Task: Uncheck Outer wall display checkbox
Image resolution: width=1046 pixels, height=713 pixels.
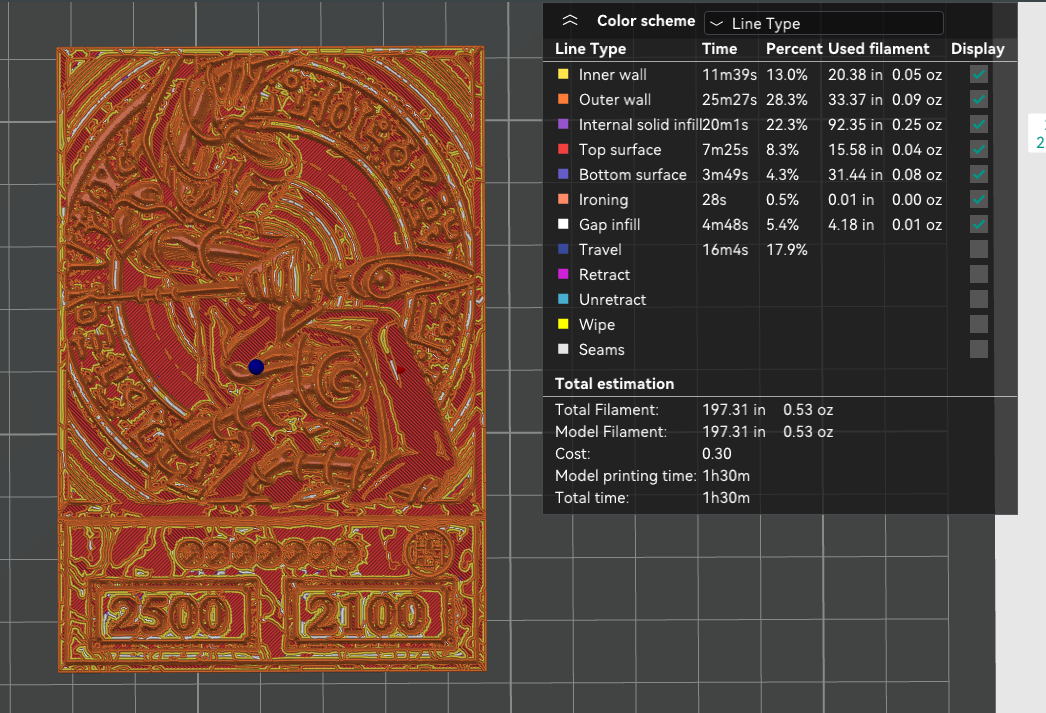Action: (979, 99)
